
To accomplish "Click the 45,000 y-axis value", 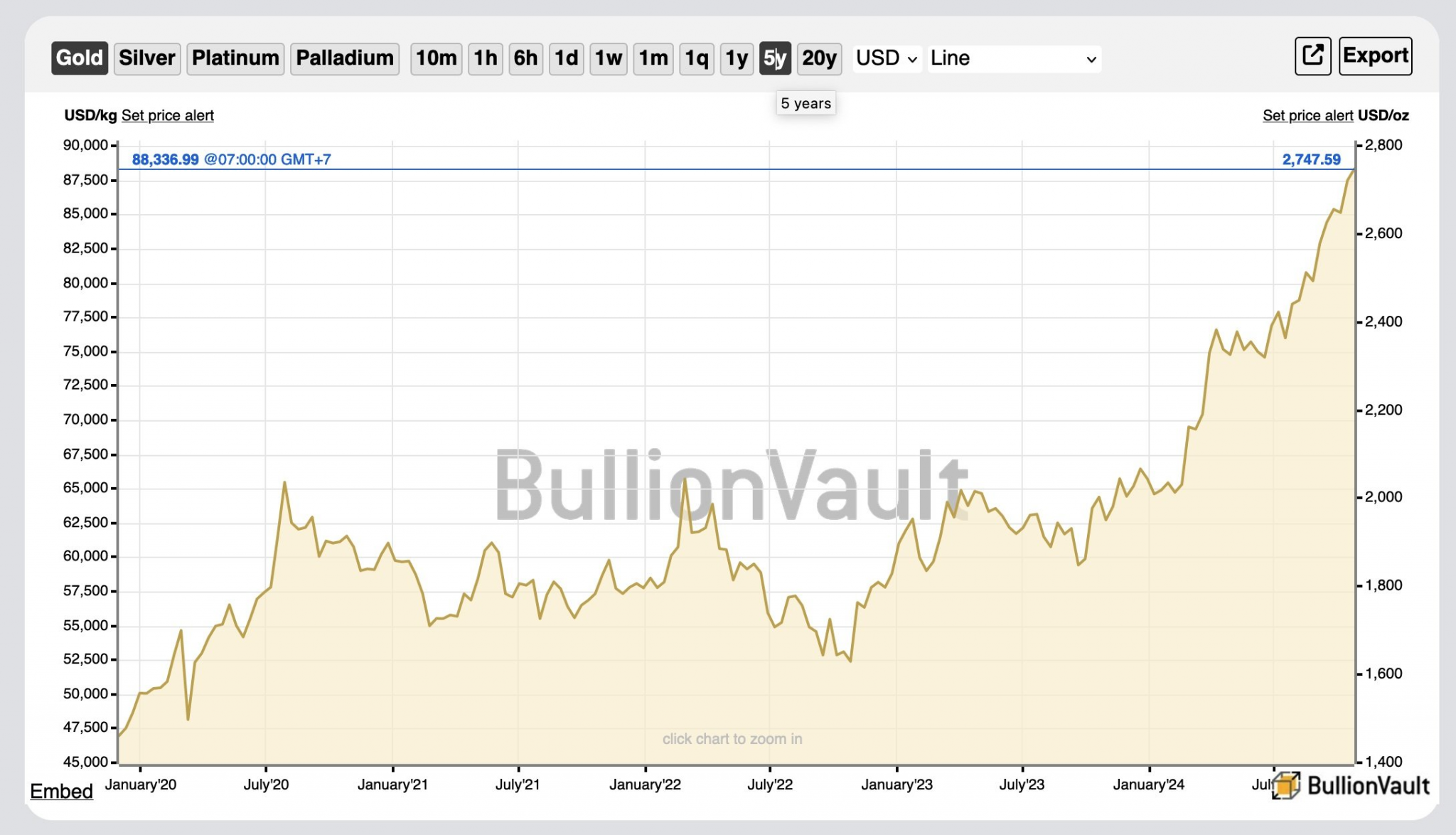I will click(85, 762).
